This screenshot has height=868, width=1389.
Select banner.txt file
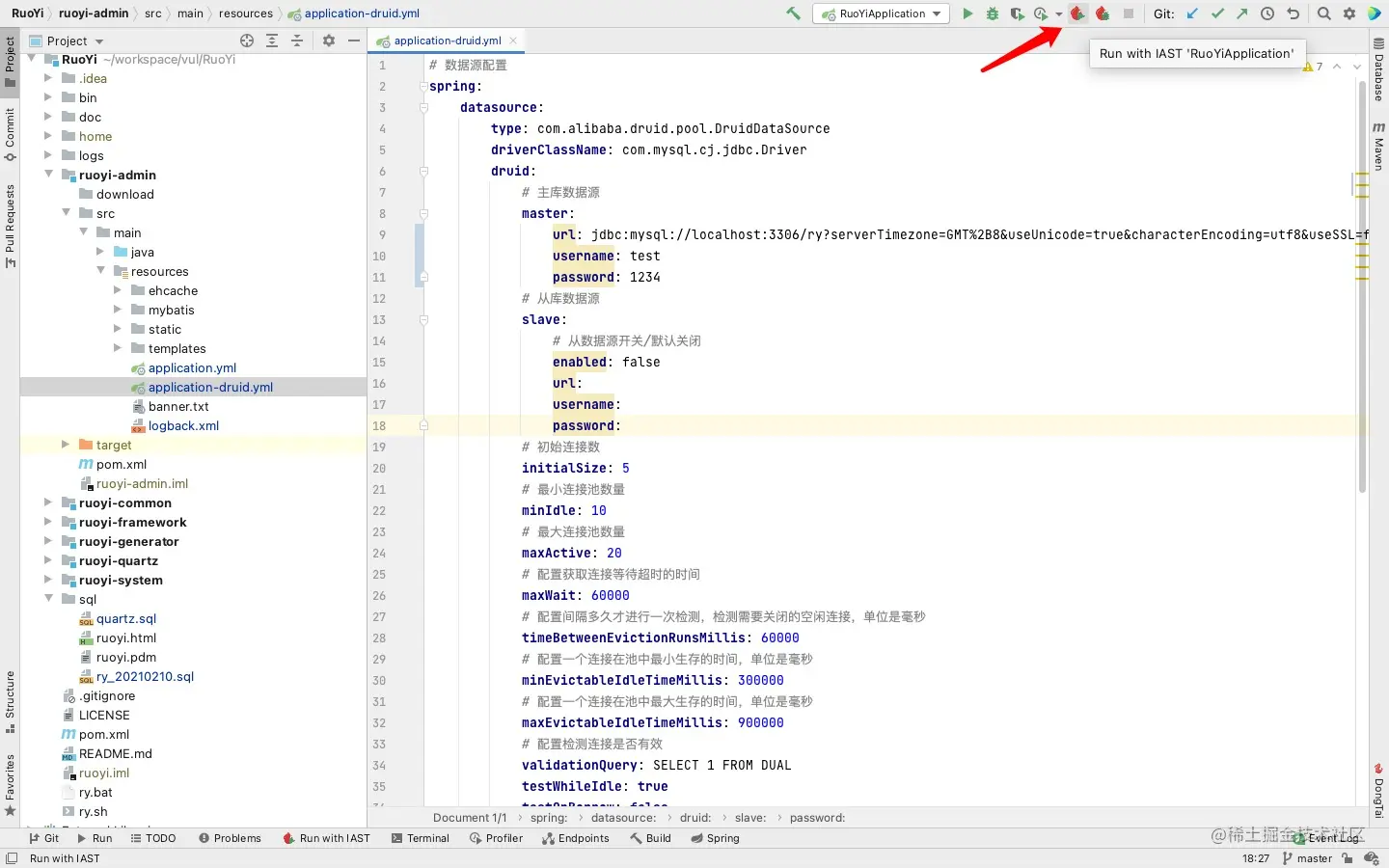(x=178, y=406)
